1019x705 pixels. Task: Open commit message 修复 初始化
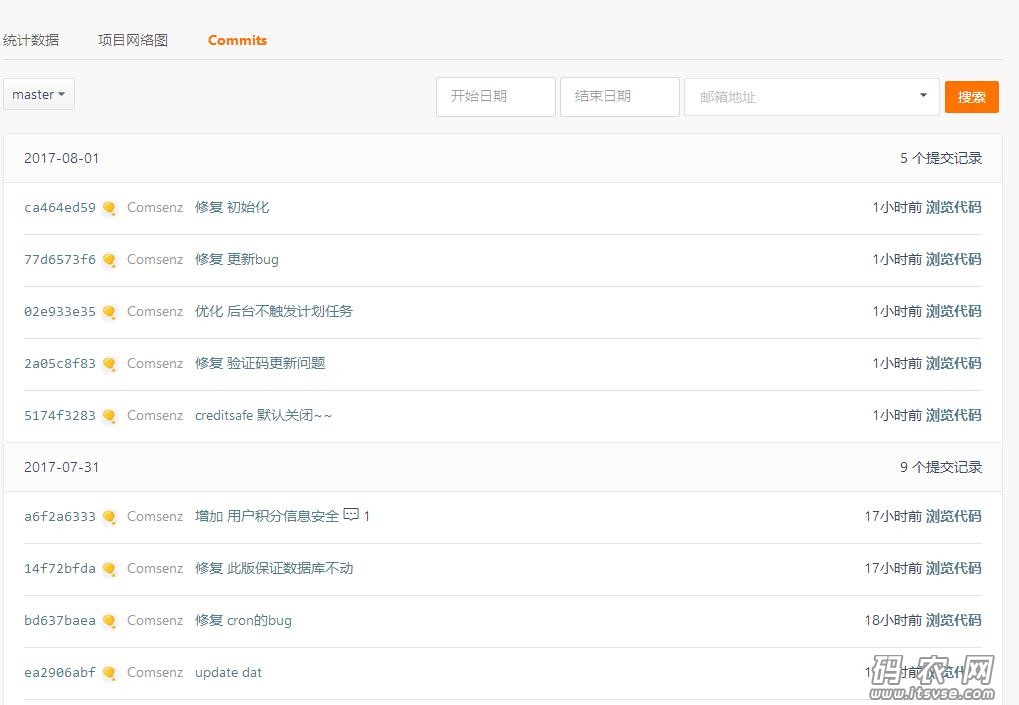coord(232,207)
